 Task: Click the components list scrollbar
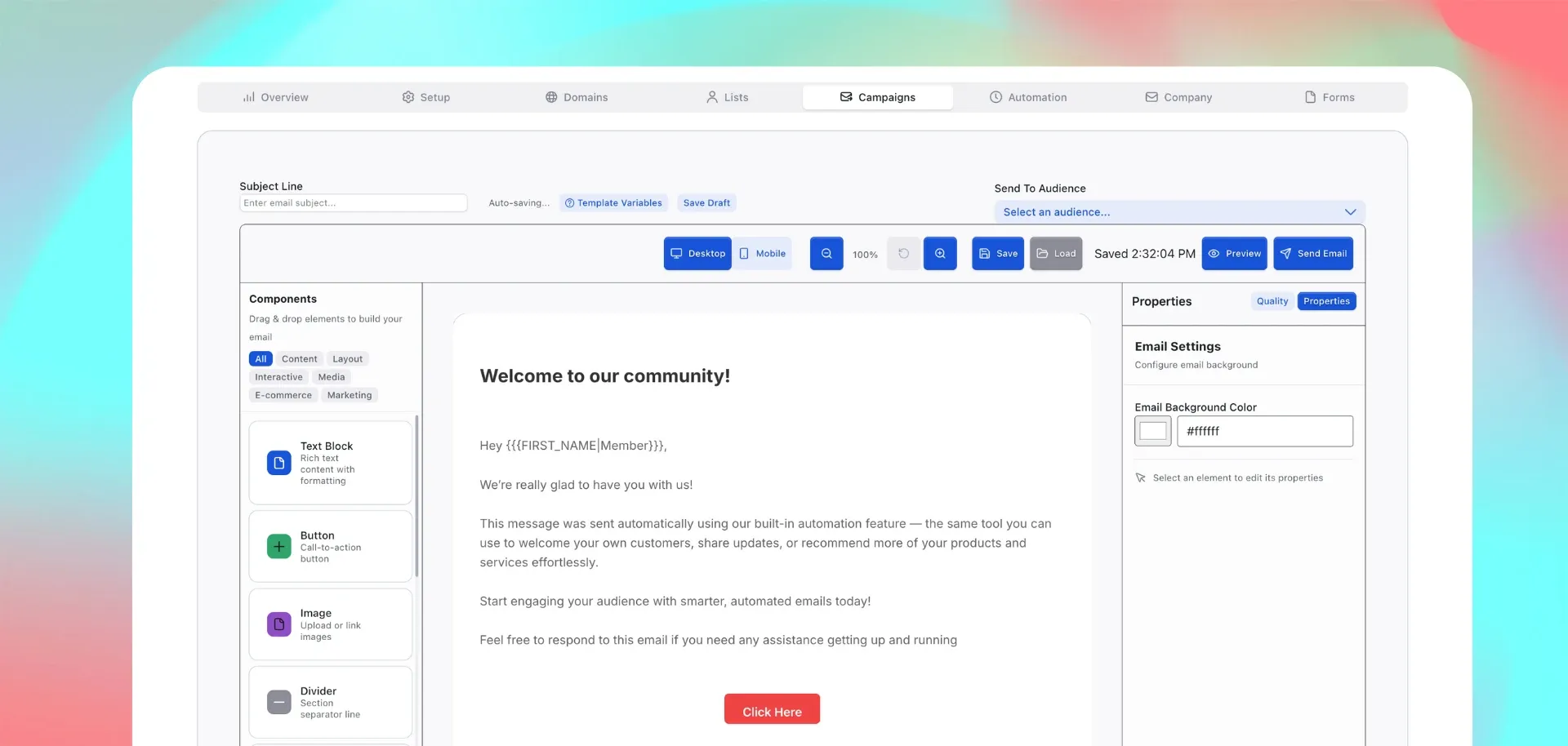(417, 495)
